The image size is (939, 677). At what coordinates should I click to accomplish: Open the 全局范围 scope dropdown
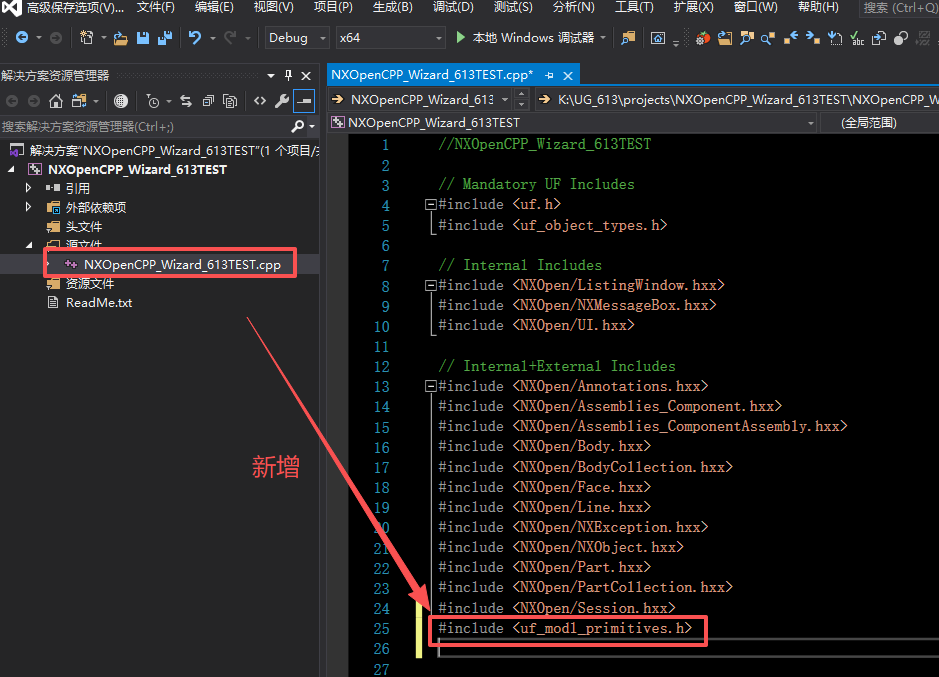coord(880,123)
